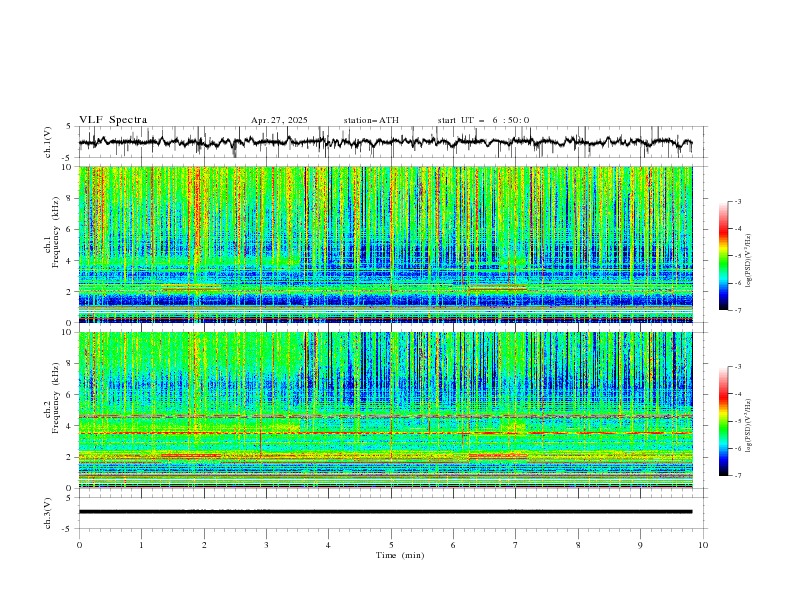
Task: Click the "-3" tick on ch.2 colorbar
Action: click(737, 367)
